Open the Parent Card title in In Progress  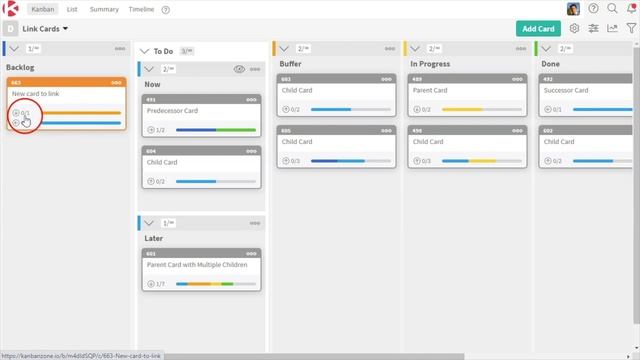pyautogui.click(x=430, y=90)
